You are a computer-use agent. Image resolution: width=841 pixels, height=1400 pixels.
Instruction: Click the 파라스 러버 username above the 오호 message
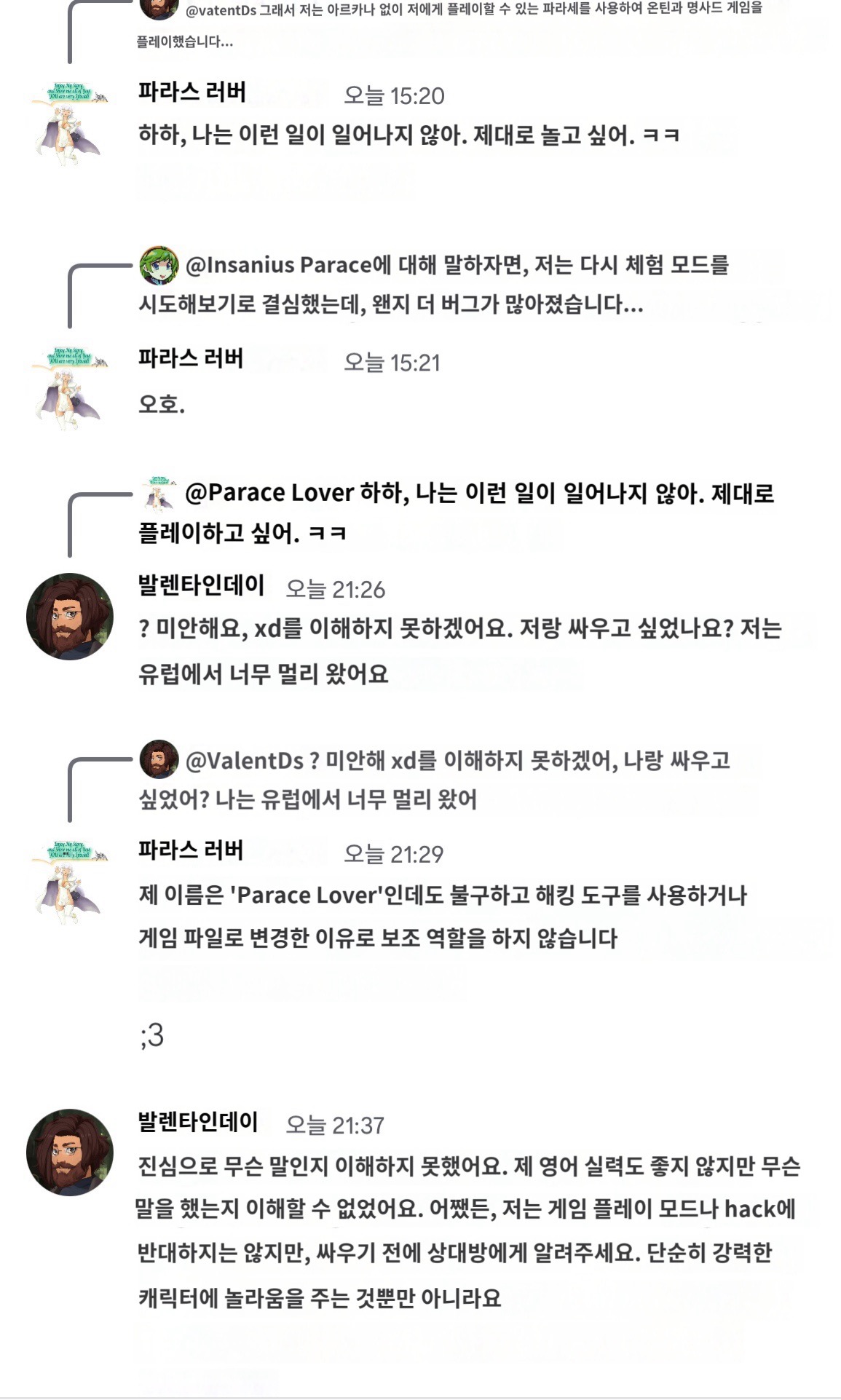click(191, 359)
